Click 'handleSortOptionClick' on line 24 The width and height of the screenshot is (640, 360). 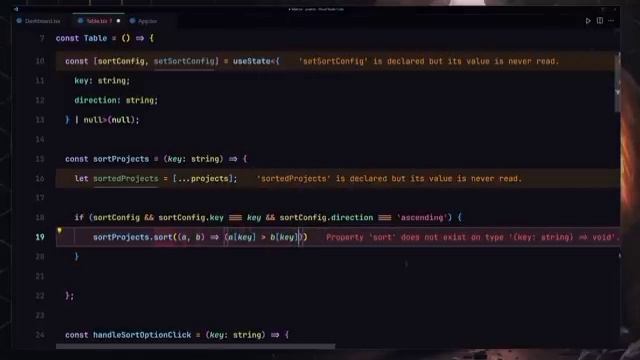pyautogui.click(x=142, y=335)
